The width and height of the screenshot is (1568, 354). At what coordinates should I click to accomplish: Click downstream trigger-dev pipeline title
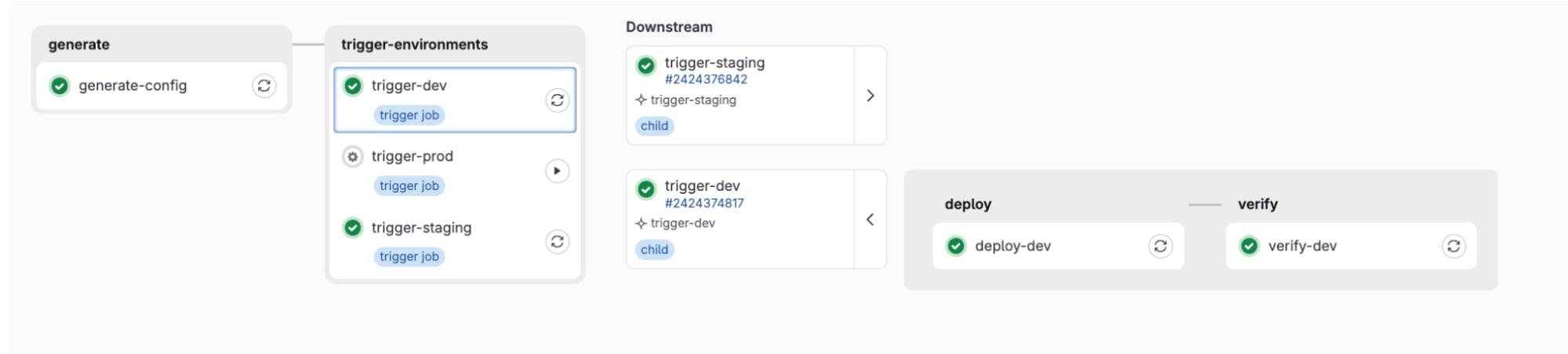702,186
